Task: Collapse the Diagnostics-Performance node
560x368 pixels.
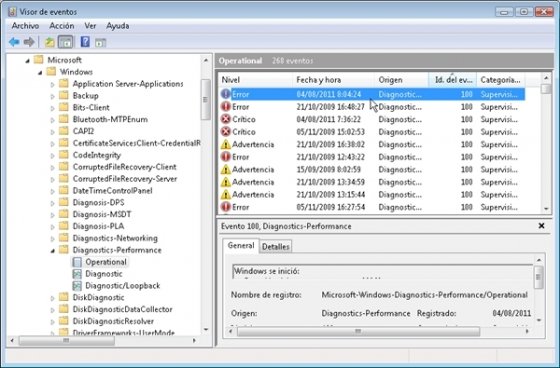Action: (x=52, y=251)
